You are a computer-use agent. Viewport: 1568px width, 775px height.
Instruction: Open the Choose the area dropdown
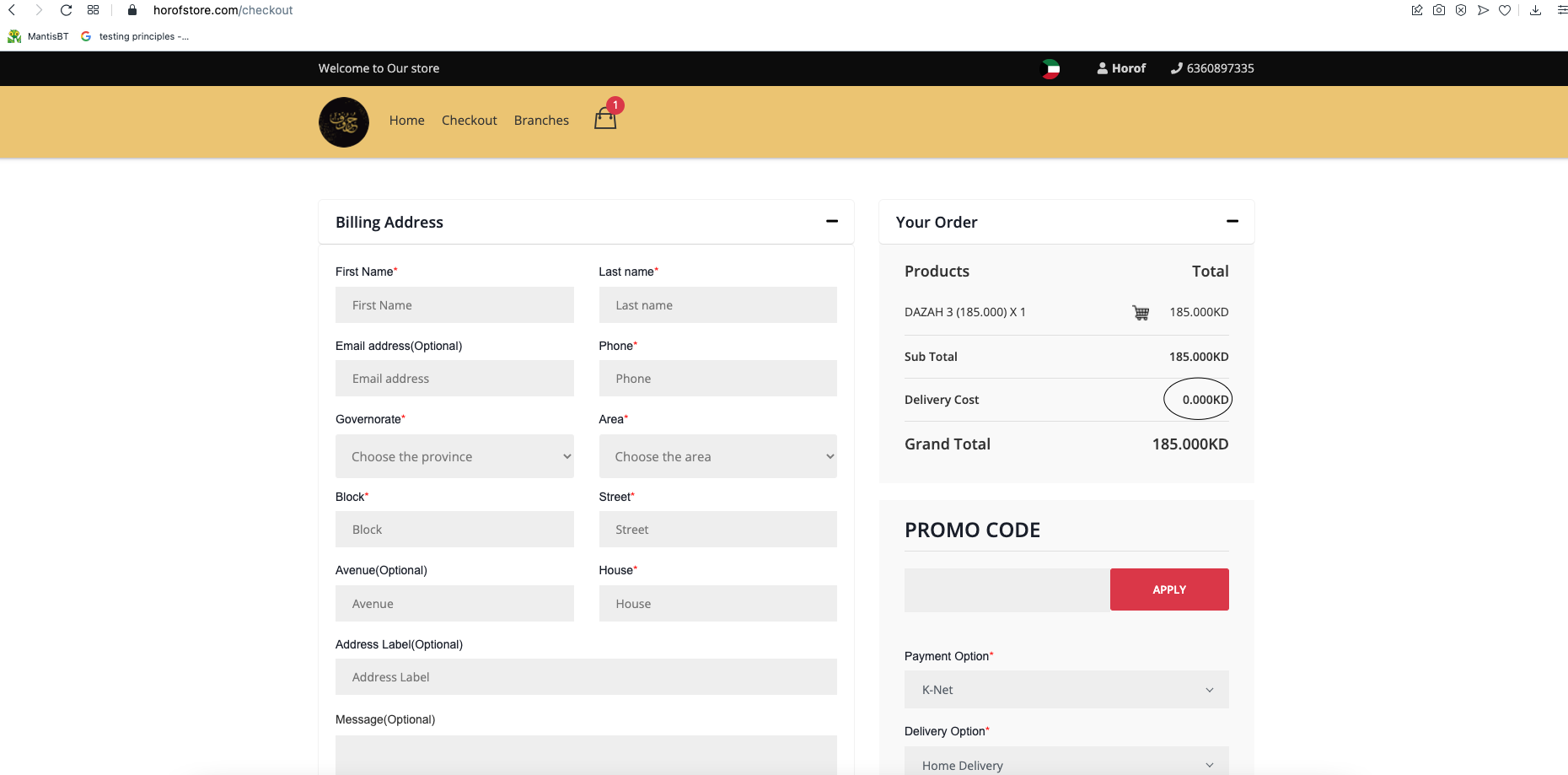[717, 456]
